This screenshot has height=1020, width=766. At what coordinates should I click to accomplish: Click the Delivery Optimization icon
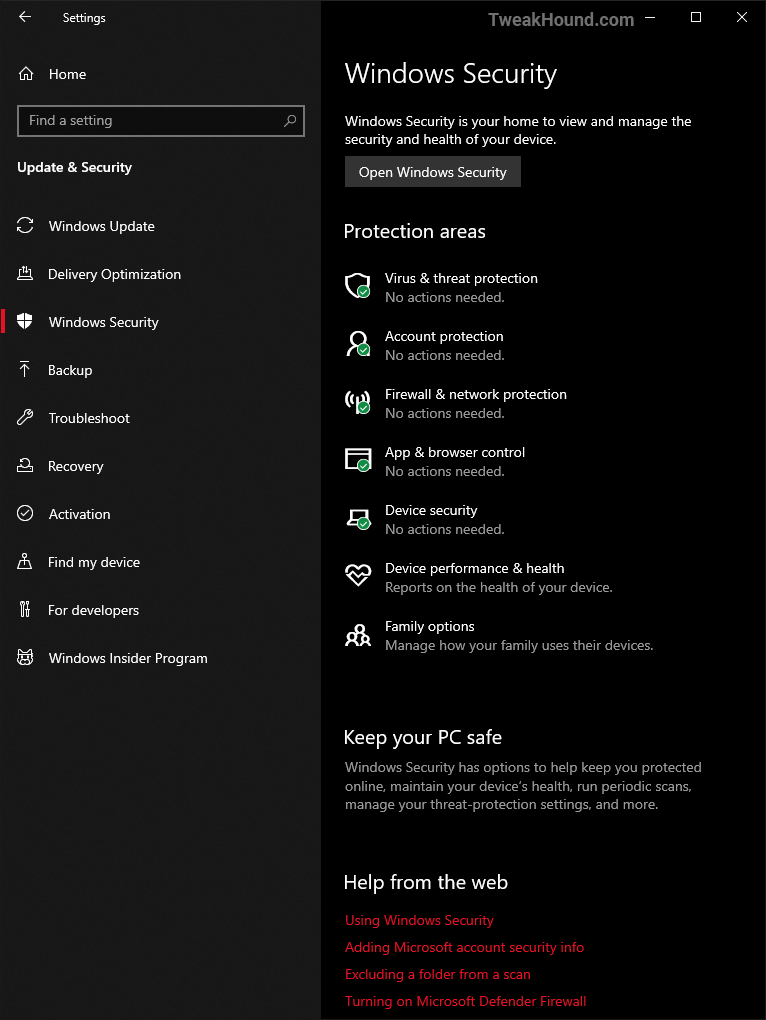click(25, 273)
